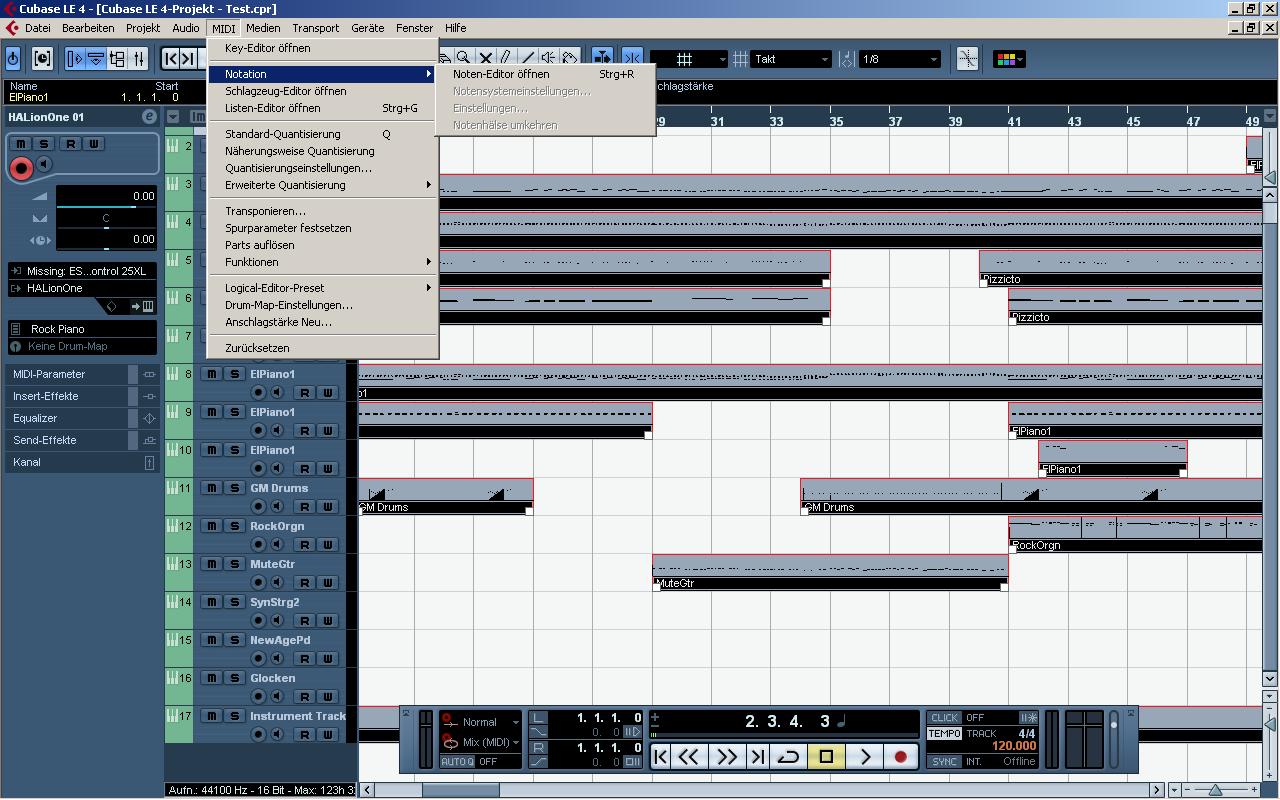Image resolution: width=1280 pixels, height=800 pixels.
Task: Enable write automation on Glocken track
Action: 327,696
